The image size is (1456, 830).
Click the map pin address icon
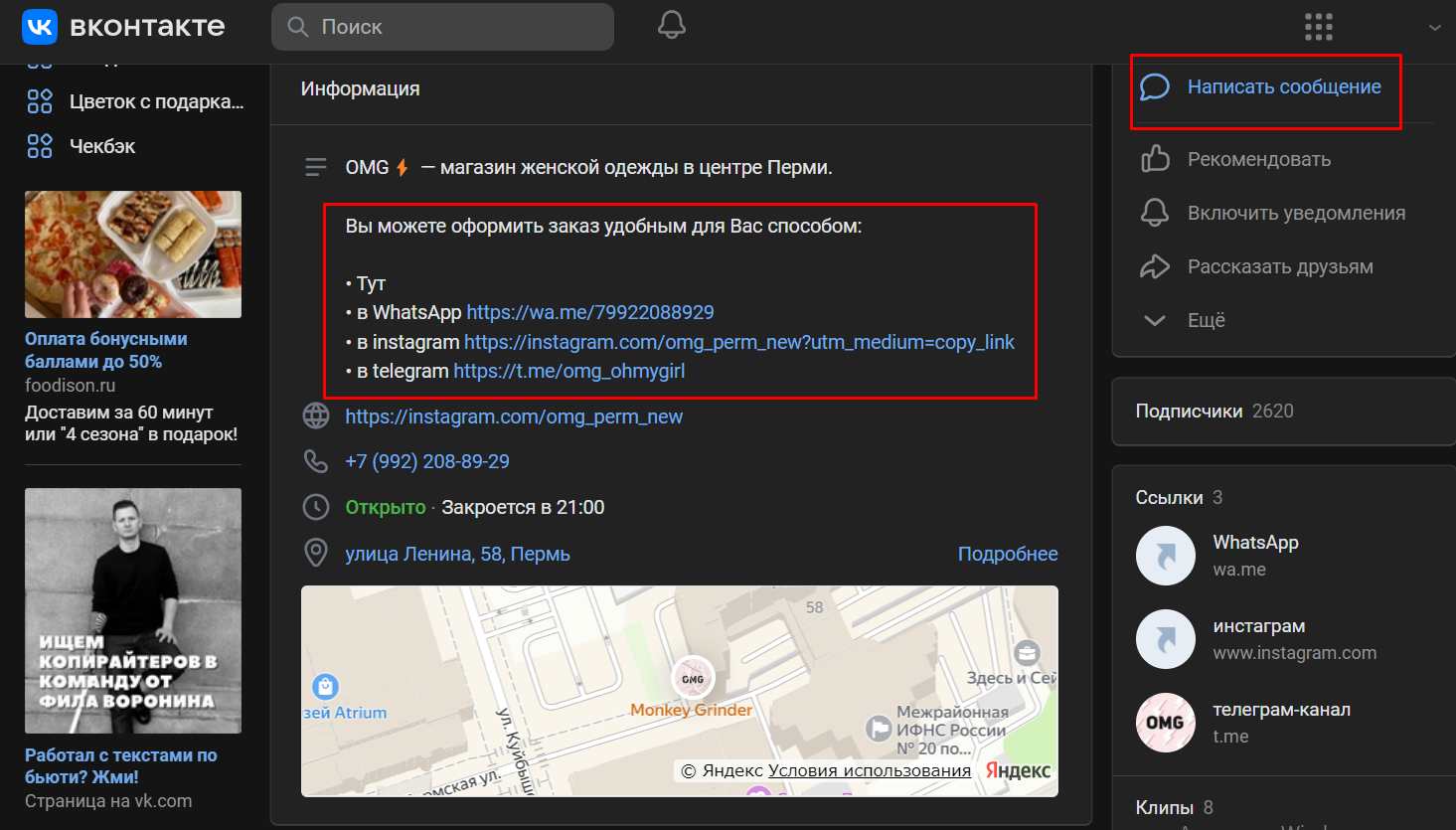(x=316, y=553)
